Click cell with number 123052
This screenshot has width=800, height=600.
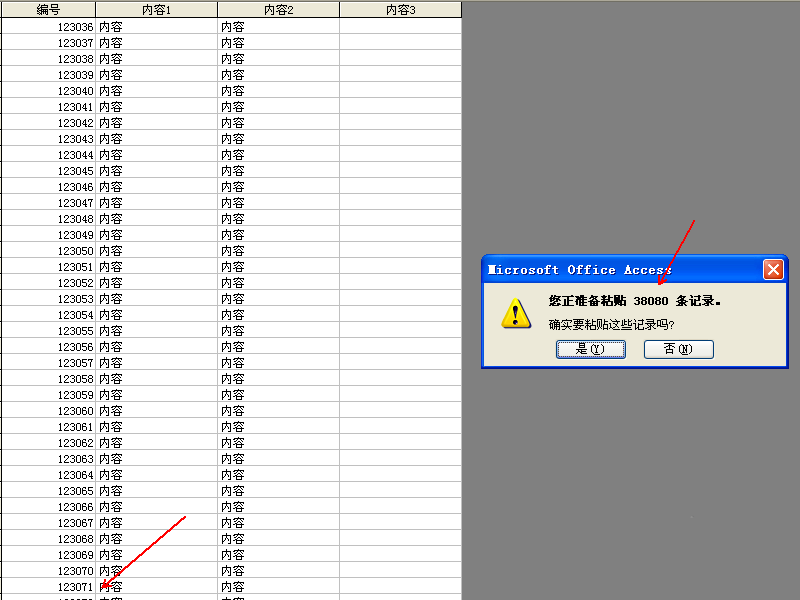pos(48,283)
